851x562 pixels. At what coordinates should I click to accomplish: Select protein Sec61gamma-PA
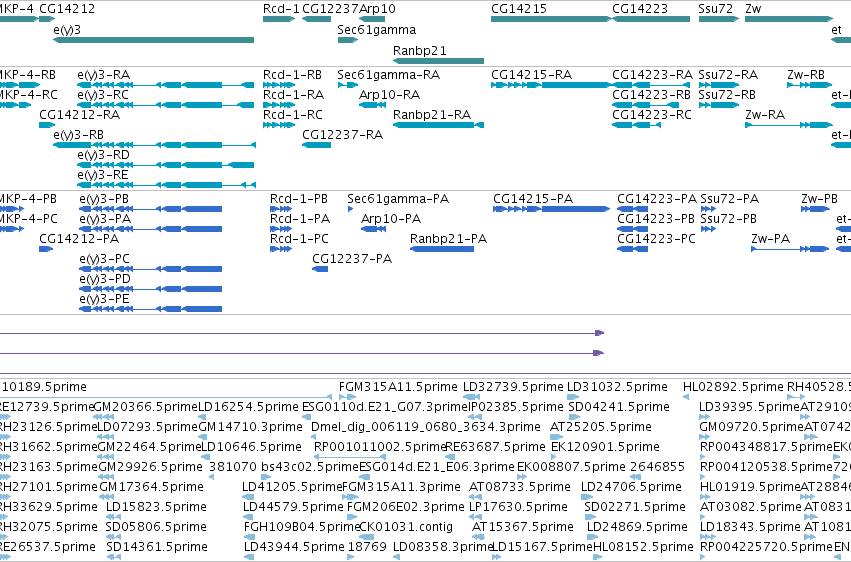click(x=351, y=209)
